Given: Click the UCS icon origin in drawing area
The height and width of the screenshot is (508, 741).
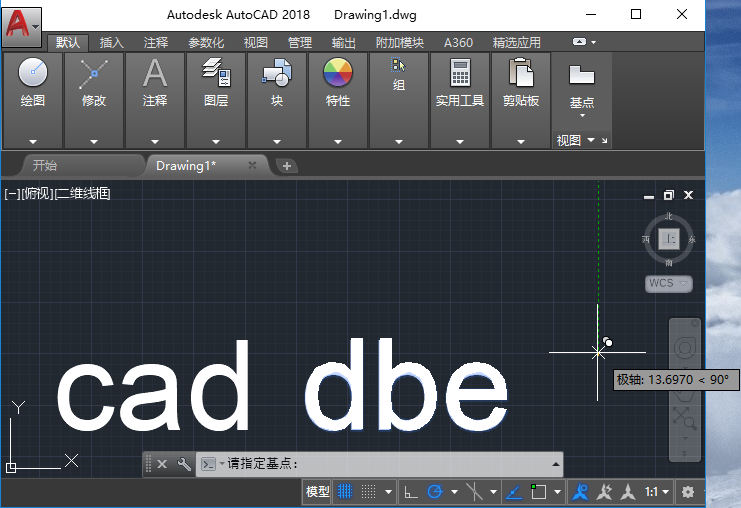Looking at the screenshot, I should (11, 468).
